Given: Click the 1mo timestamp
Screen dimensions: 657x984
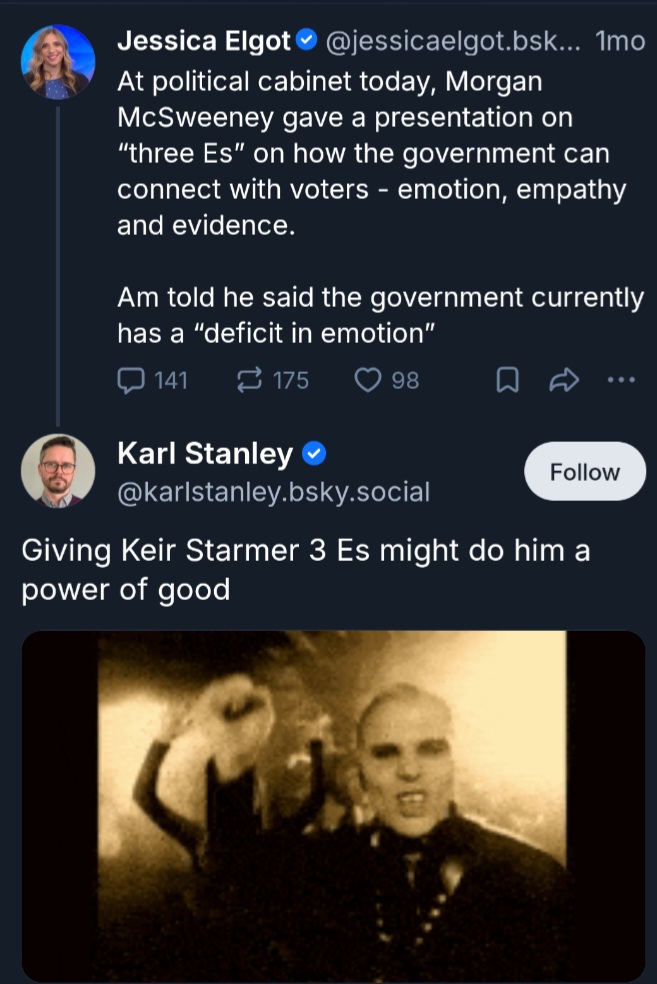Looking at the screenshot, I should click(620, 41).
